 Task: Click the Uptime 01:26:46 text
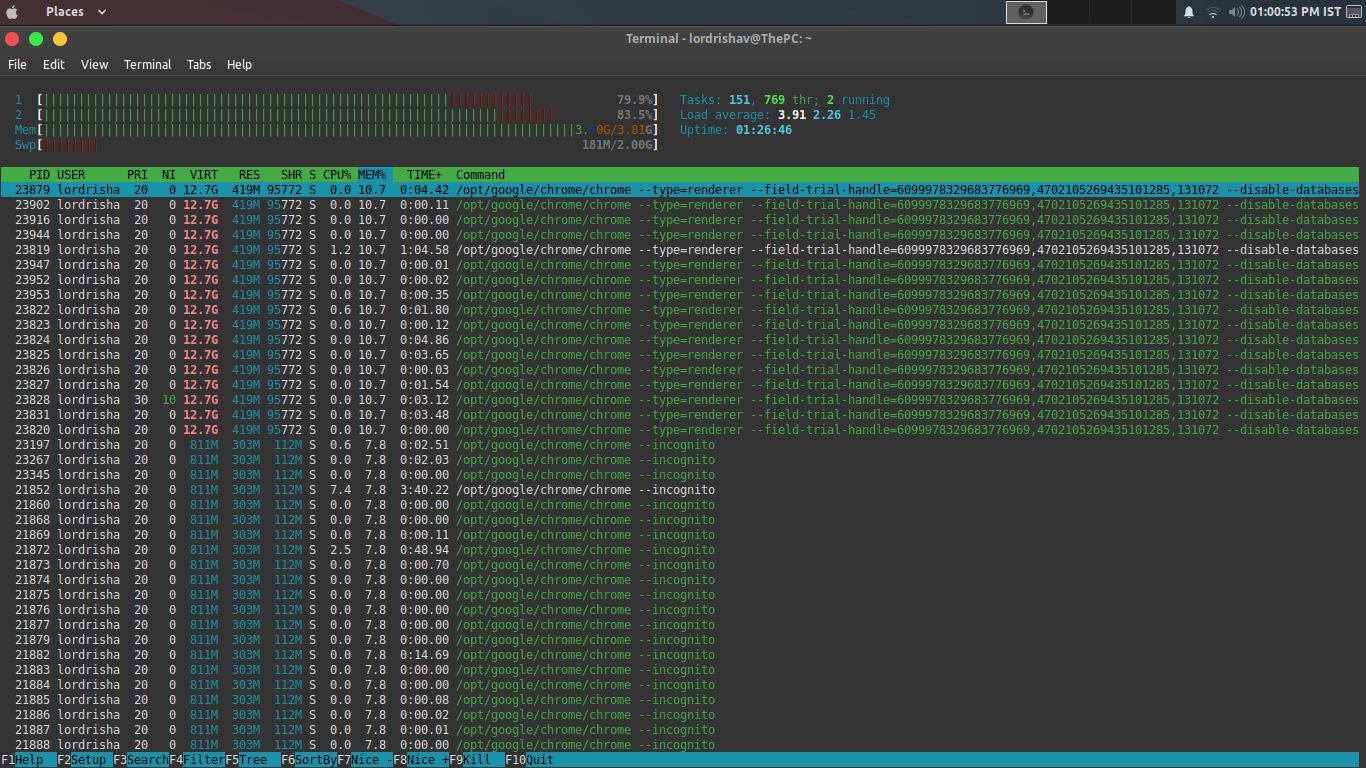pyautogui.click(x=736, y=130)
